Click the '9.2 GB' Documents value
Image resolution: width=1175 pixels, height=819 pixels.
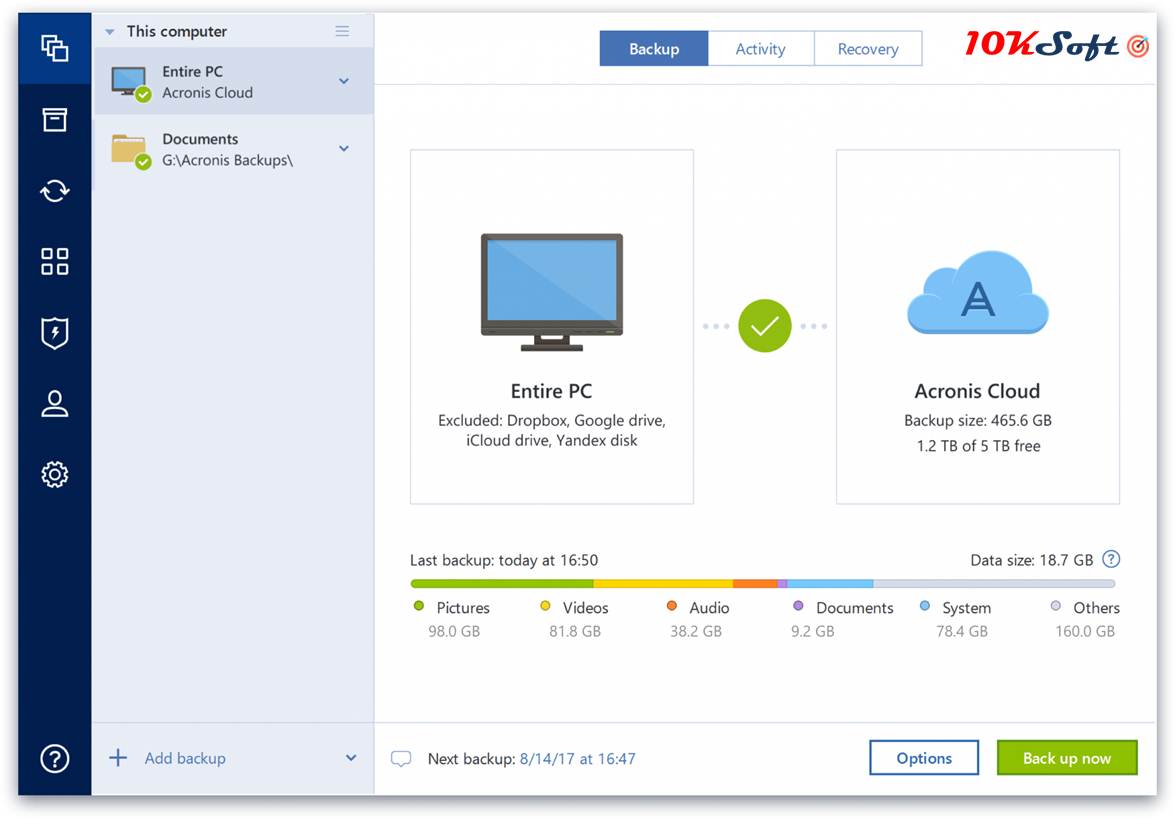pos(812,632)
